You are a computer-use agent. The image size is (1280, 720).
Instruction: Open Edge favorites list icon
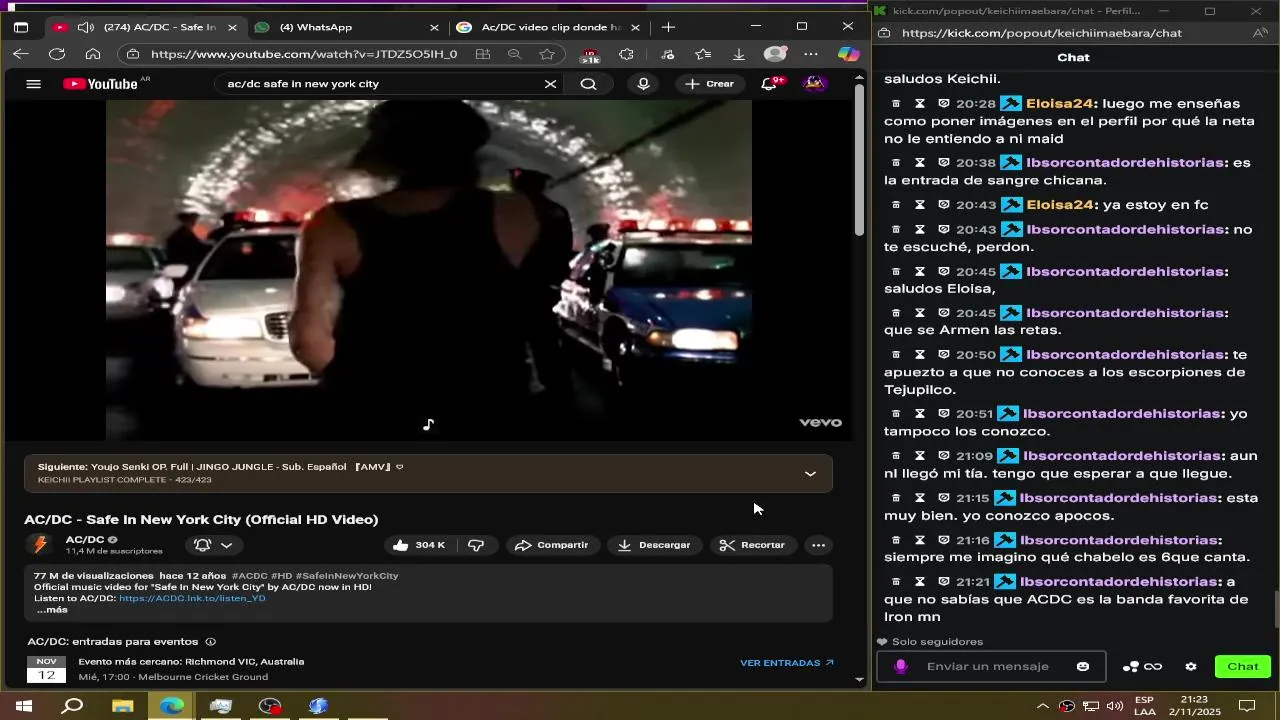[x=703, y=54]
